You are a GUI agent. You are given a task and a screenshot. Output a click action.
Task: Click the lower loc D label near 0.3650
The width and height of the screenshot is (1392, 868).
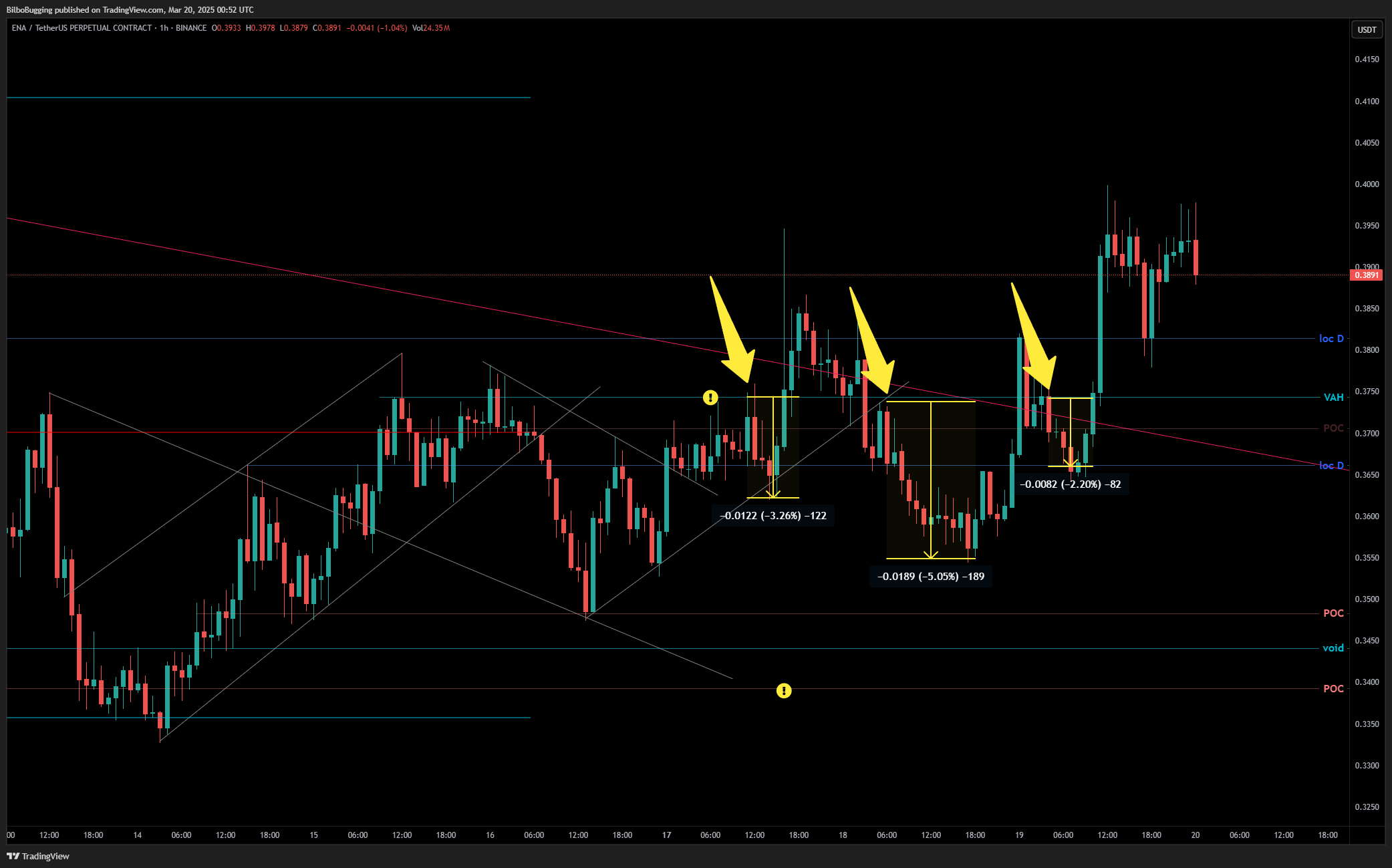pyautogui.click(x=1331, y=466)
